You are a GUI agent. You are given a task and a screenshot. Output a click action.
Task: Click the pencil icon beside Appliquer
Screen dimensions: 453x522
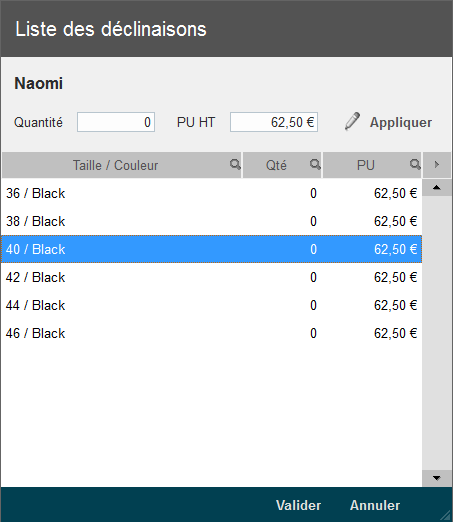click(352, 121)
